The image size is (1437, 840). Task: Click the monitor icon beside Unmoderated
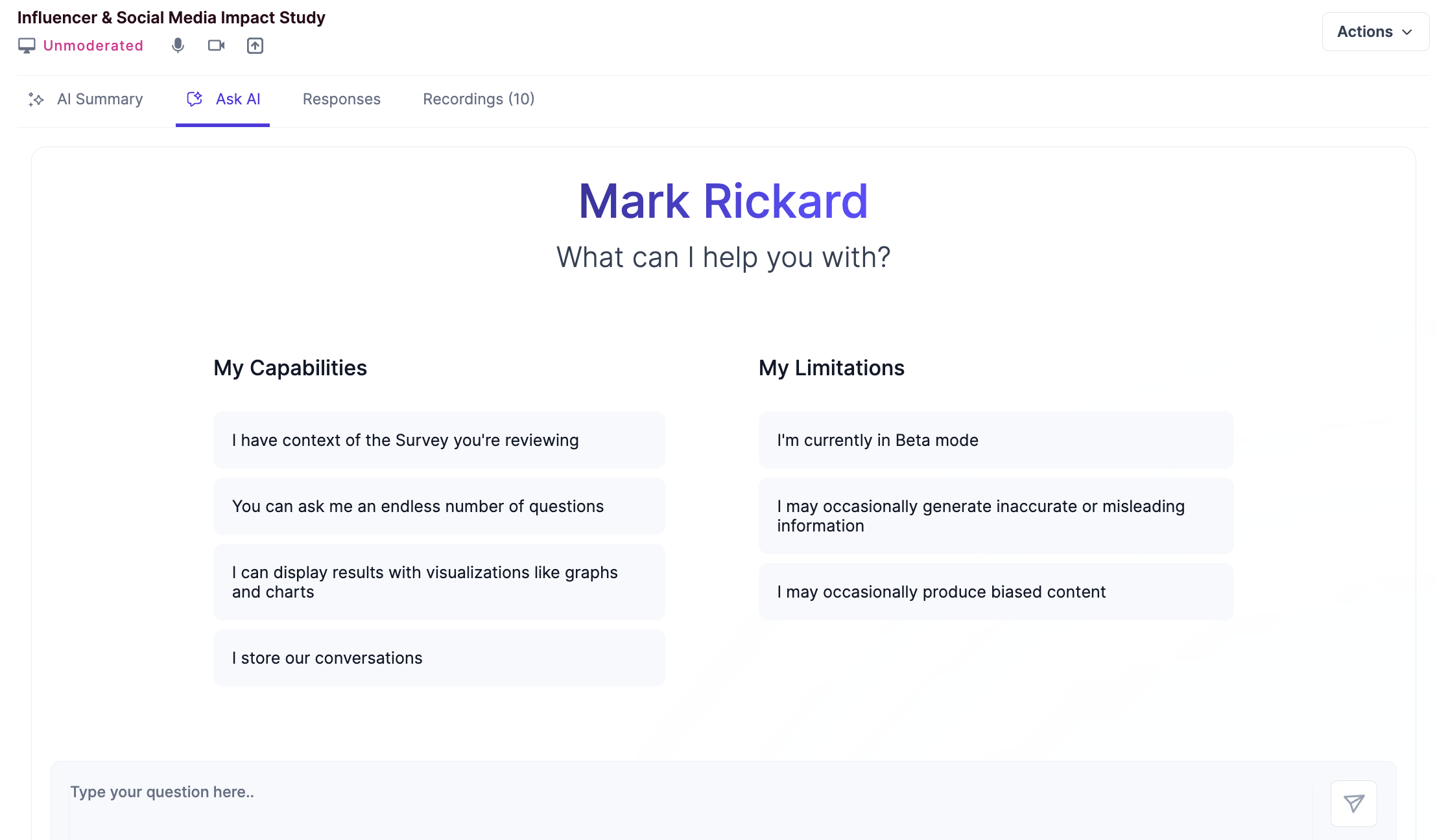point(27,45)
